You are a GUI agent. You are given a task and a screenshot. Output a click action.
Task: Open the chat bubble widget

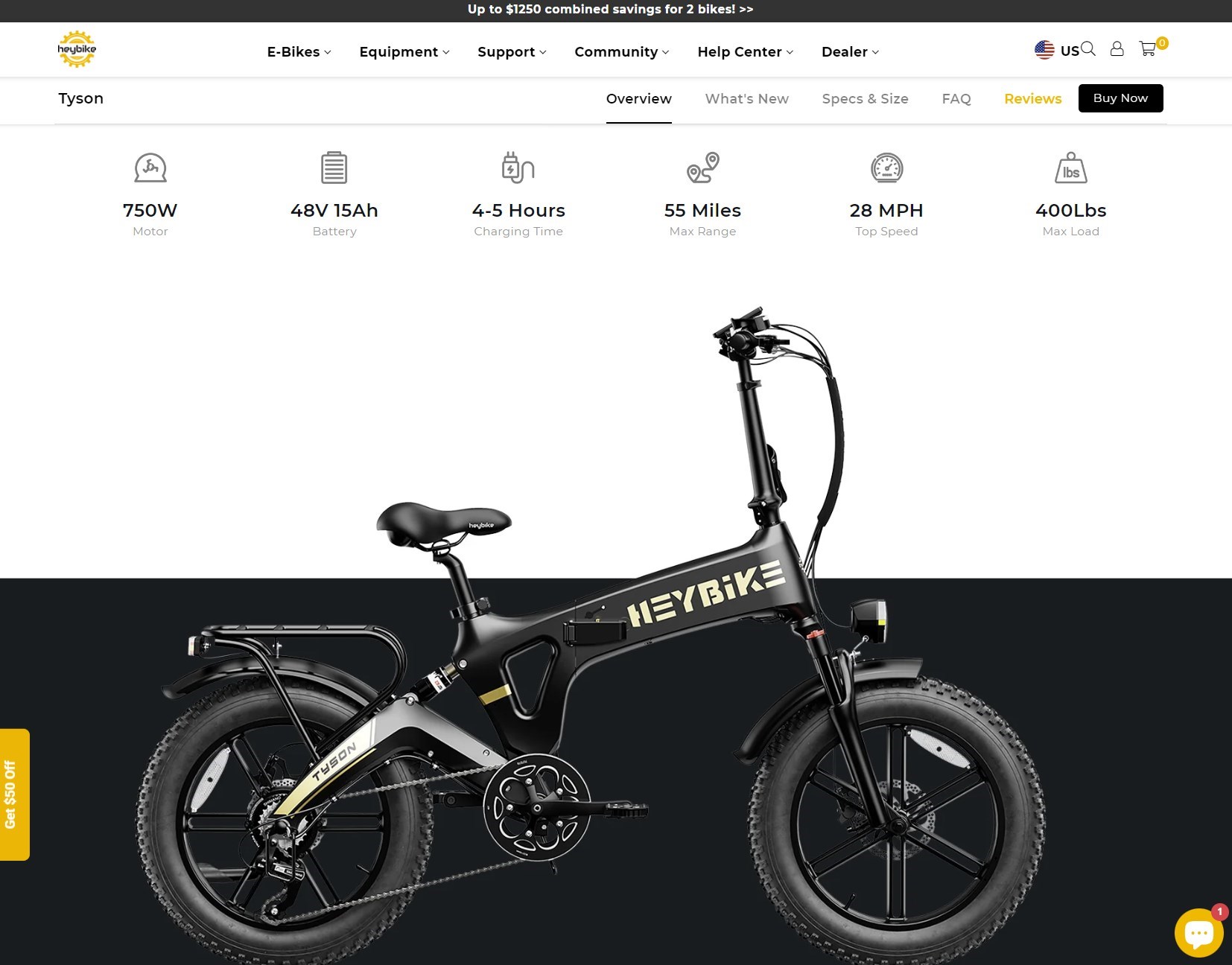click(1198, 932)
